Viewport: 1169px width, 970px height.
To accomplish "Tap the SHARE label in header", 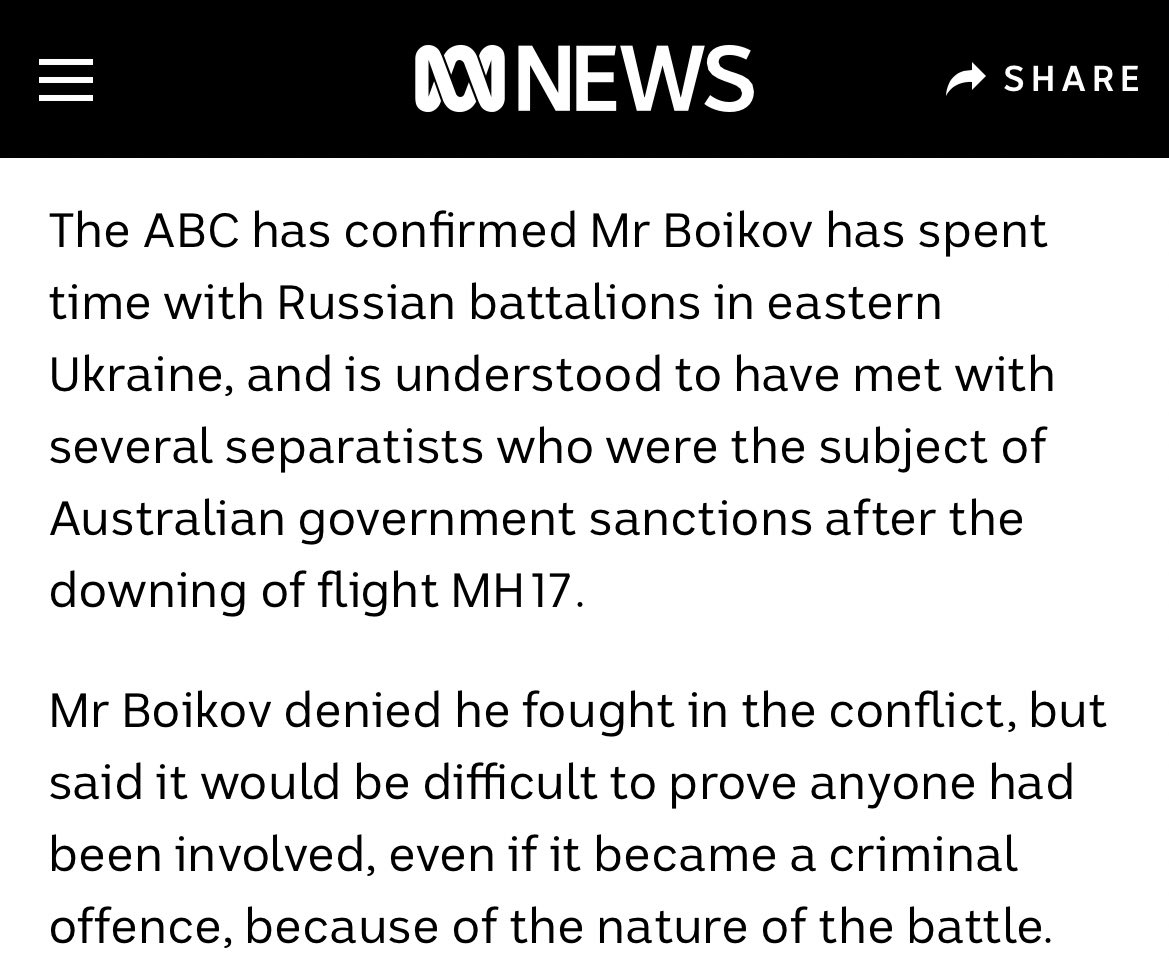I will pyautogui.click(x=1072, y=79).
